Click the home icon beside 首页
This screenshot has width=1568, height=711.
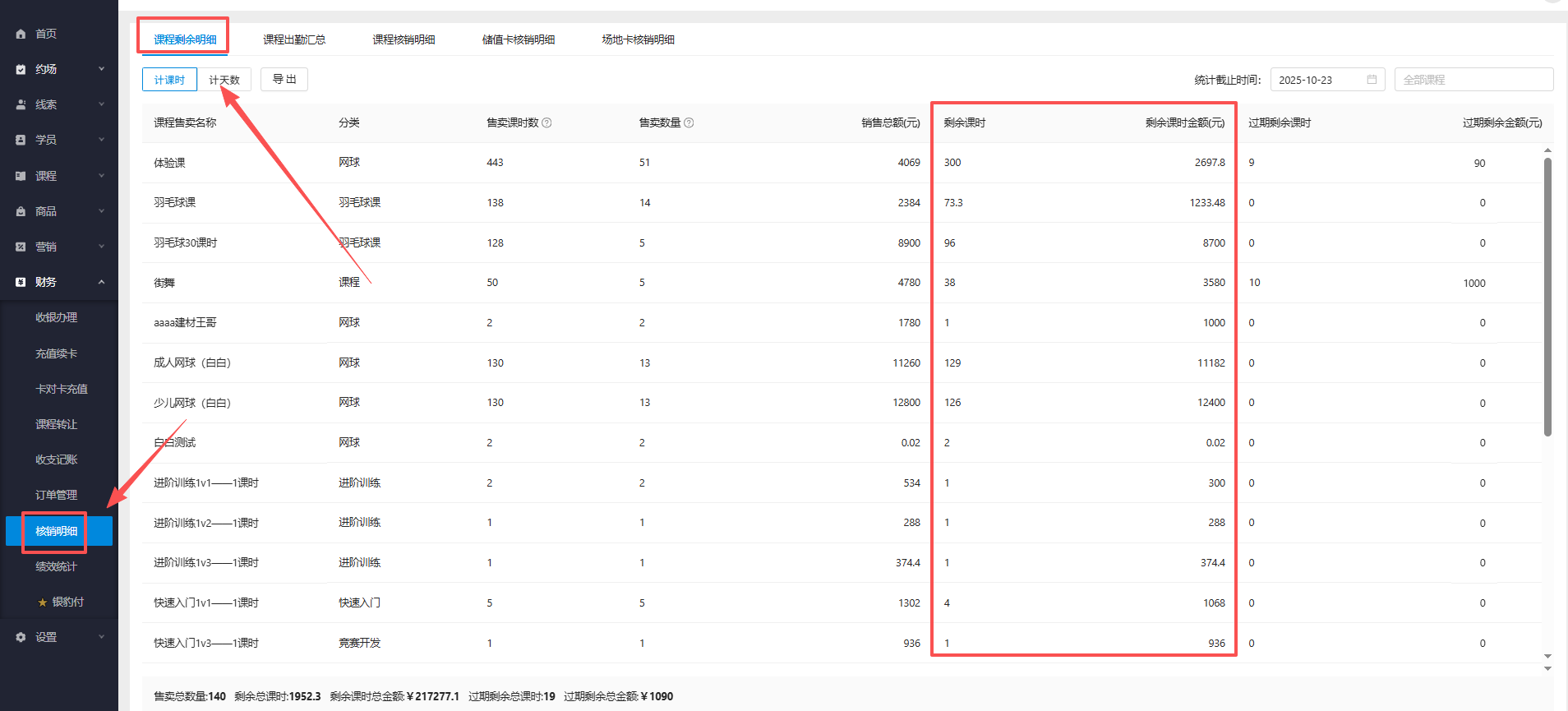21,34
